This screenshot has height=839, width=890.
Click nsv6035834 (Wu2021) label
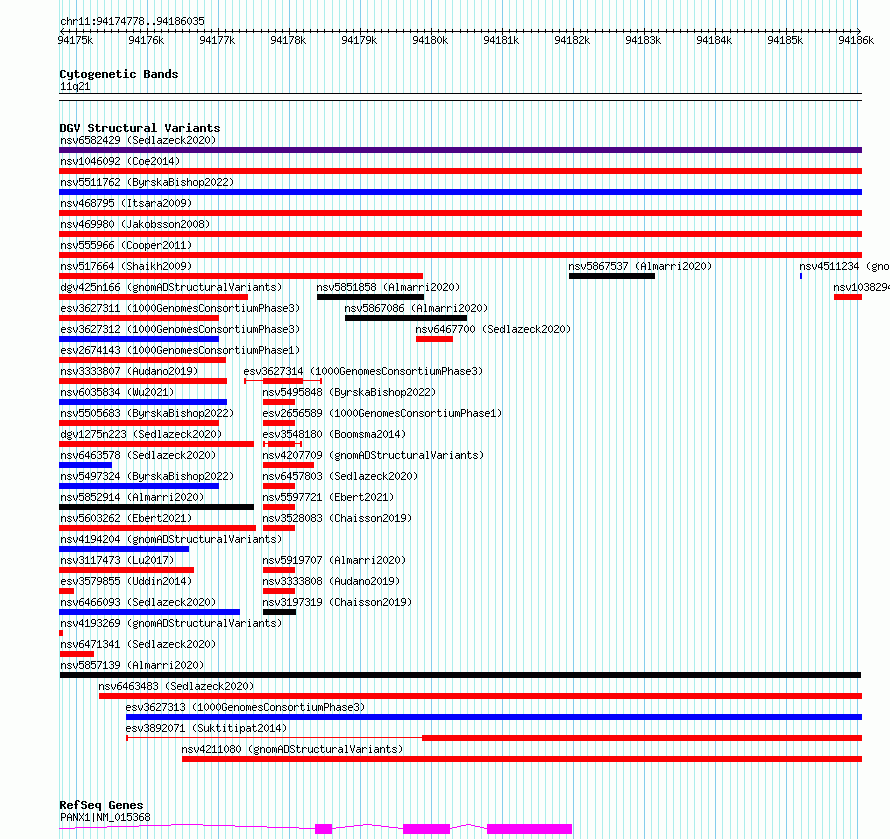pyautogui.click(x=117, y=392)
